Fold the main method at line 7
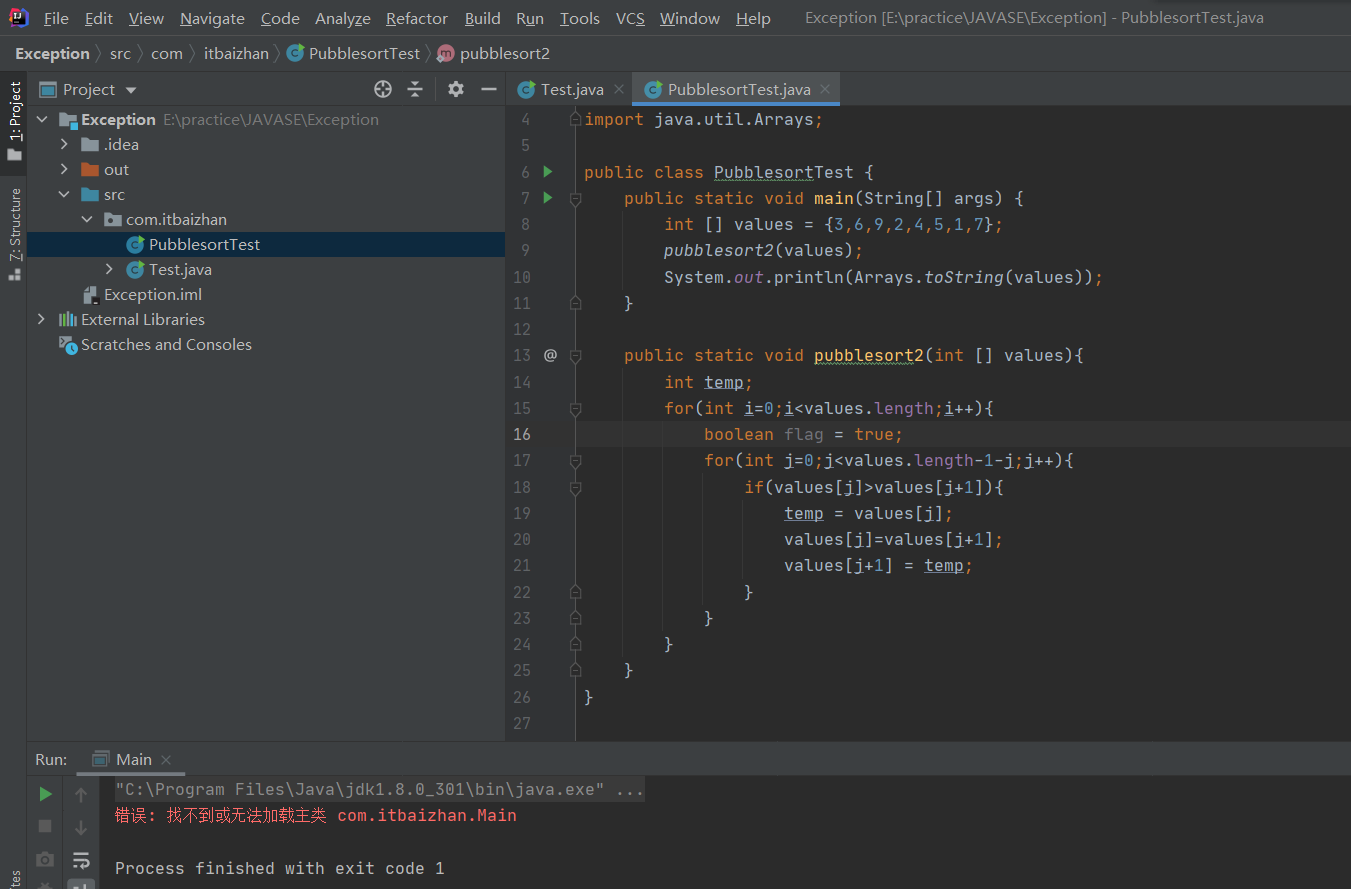 point(575,199)
